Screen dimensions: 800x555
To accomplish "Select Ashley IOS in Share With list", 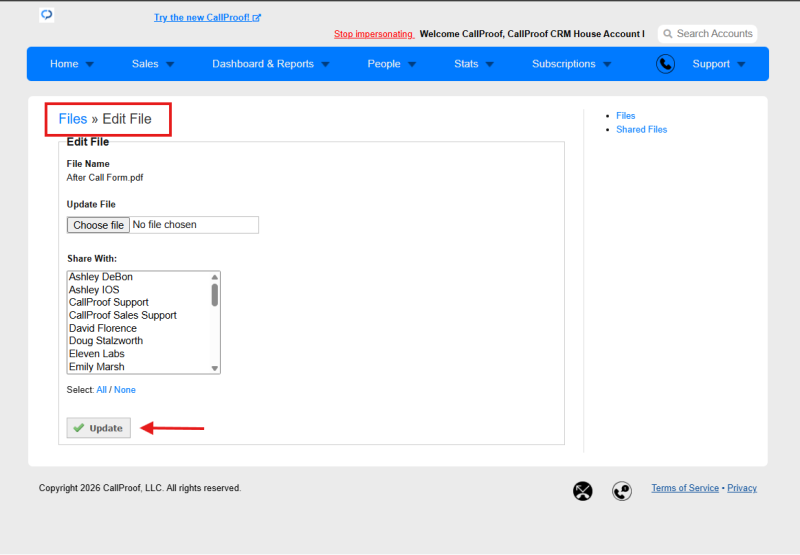I will pos(138,290).
